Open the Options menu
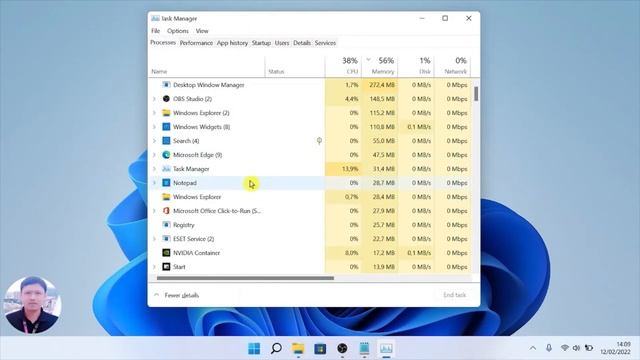 (x=178, y=31)
